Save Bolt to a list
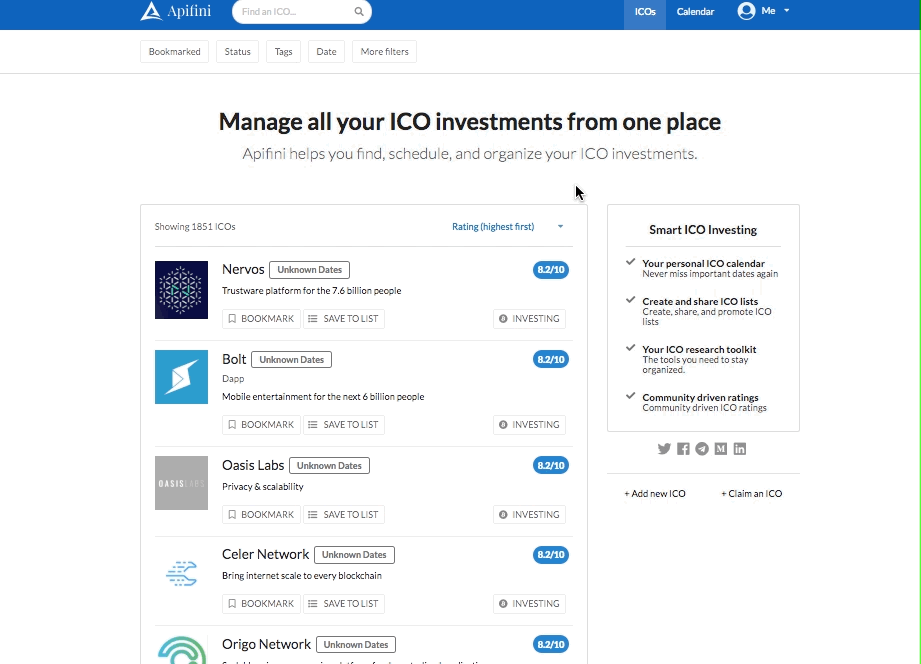Screen dimensions: 921x664 click(344, 424)
